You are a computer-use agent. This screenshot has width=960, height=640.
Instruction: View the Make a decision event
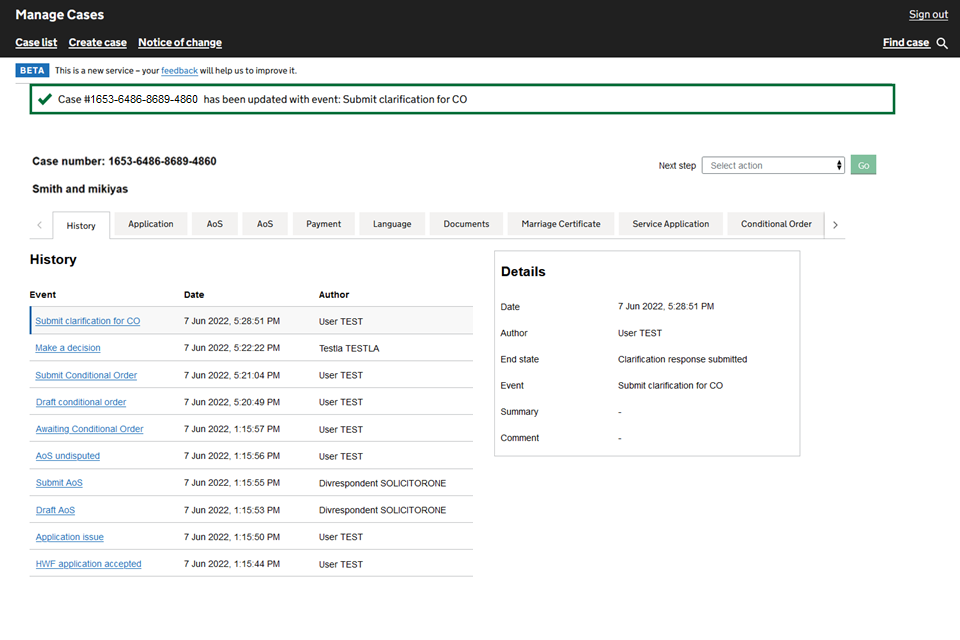tap(68, 348)
